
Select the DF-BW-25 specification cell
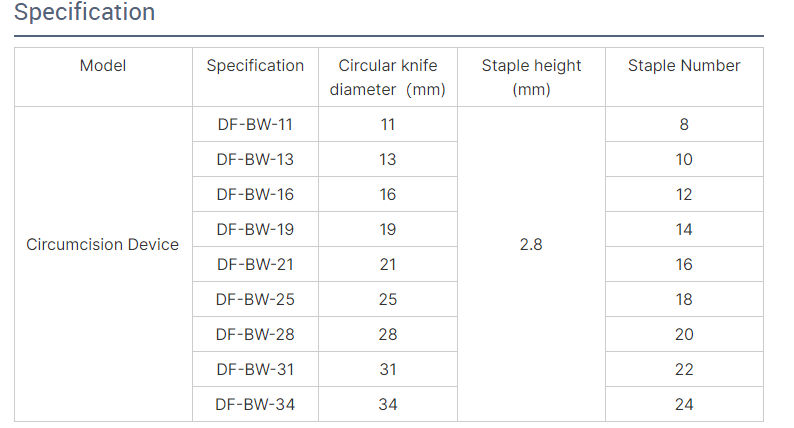[255, 300]
